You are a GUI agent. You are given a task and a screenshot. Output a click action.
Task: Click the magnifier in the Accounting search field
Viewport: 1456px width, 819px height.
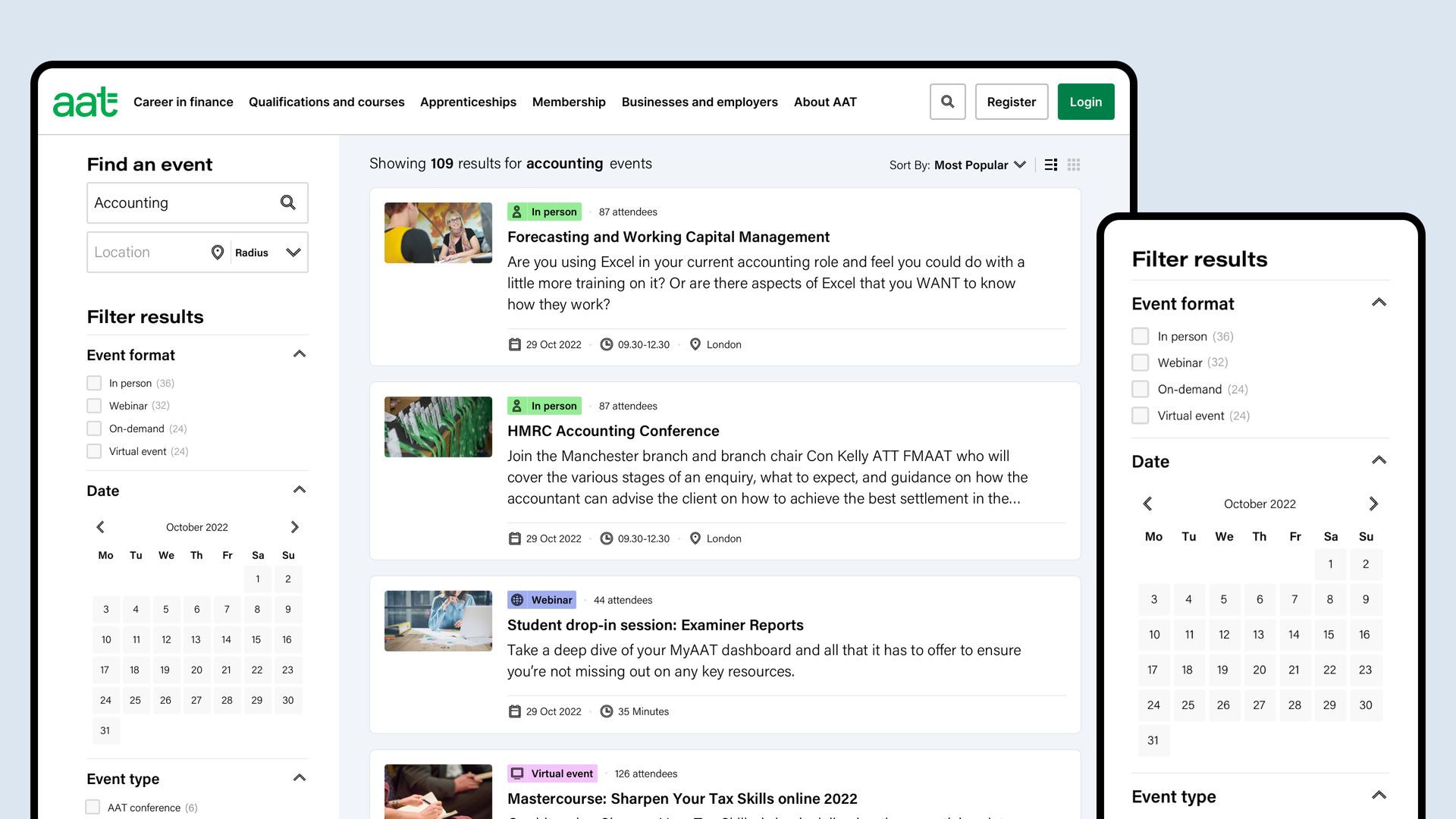(x=288, y=202)
